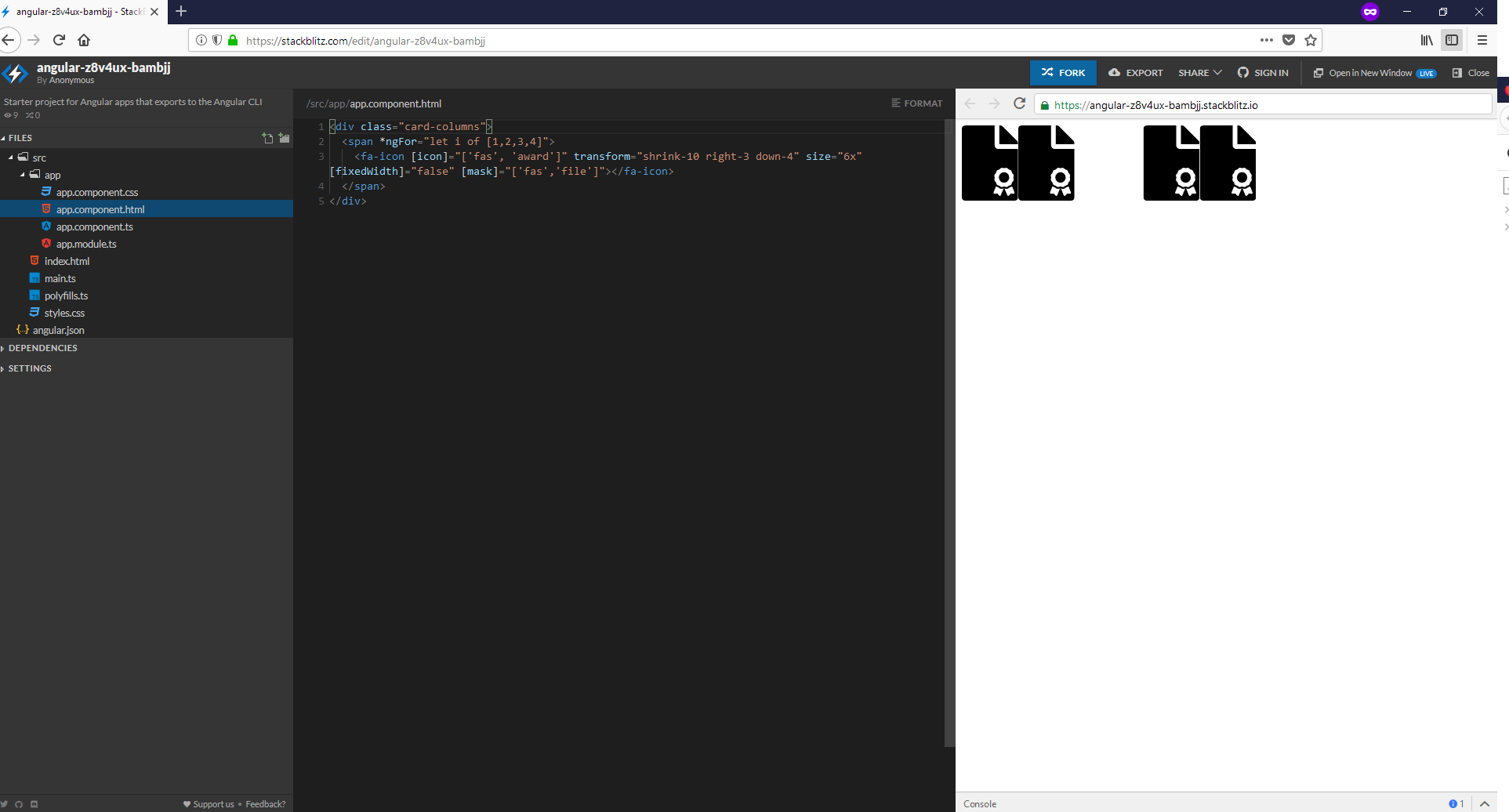Collapse the src folder in file tree
Screen dimensions: 1509x812
pos(10,158)
